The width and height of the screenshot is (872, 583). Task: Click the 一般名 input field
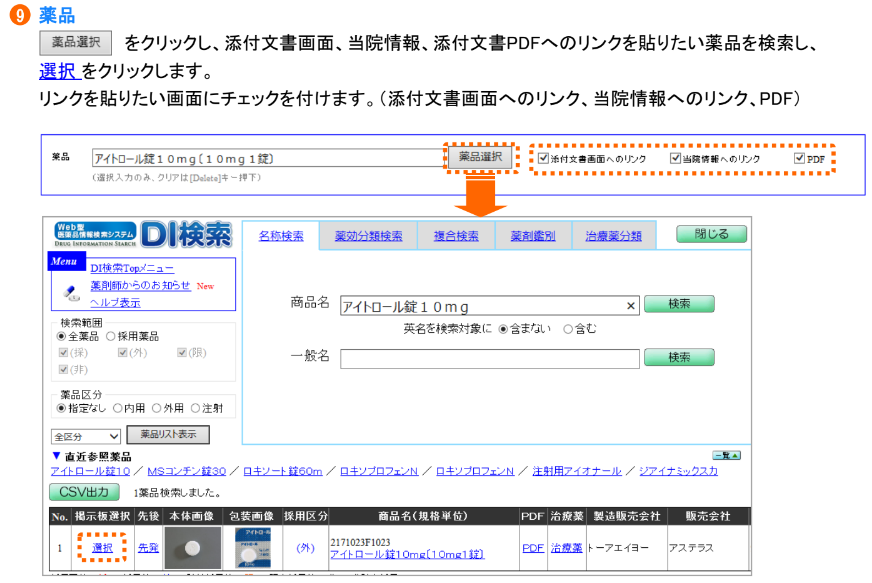pyautogui.click(x=489, y=358)
